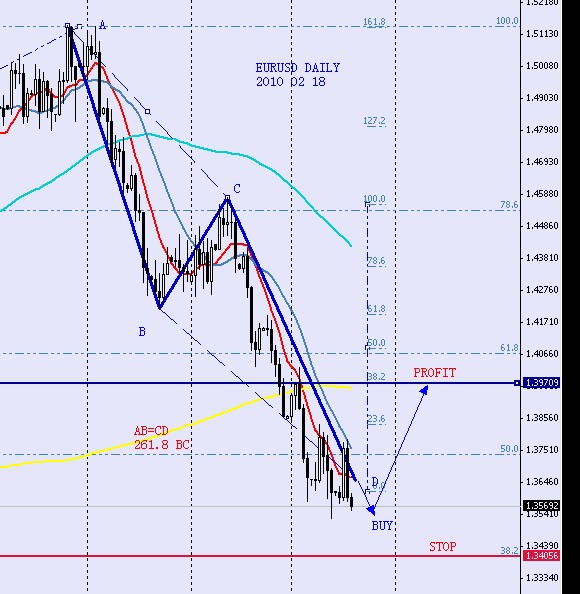
Task: Click the 23.6 Fibonacci level label
Action: click(376, 419)
